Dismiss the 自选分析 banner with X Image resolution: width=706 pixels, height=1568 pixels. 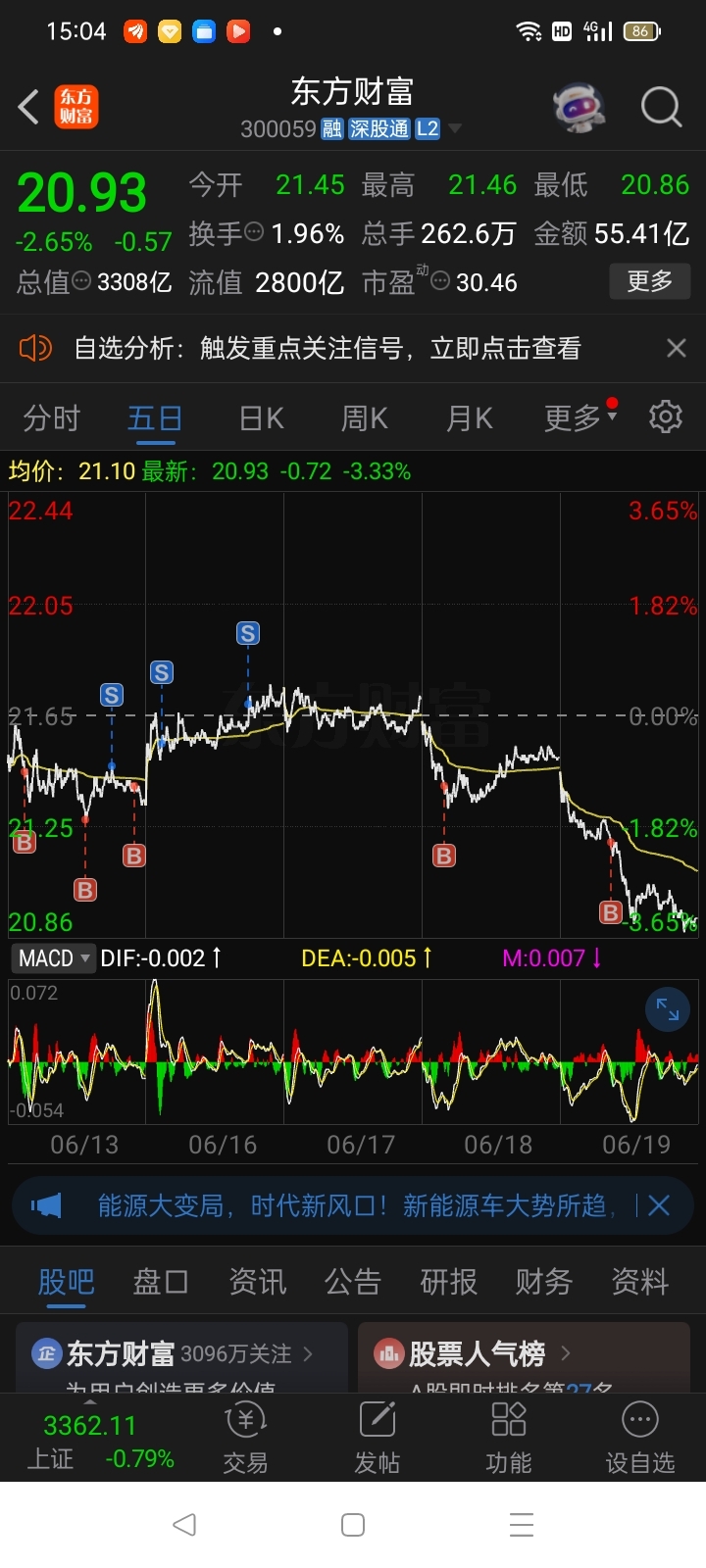tap(676, 348)
